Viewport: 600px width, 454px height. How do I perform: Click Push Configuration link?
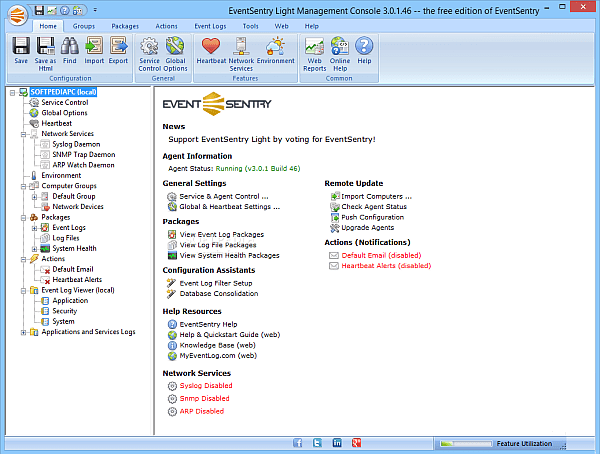372,217
